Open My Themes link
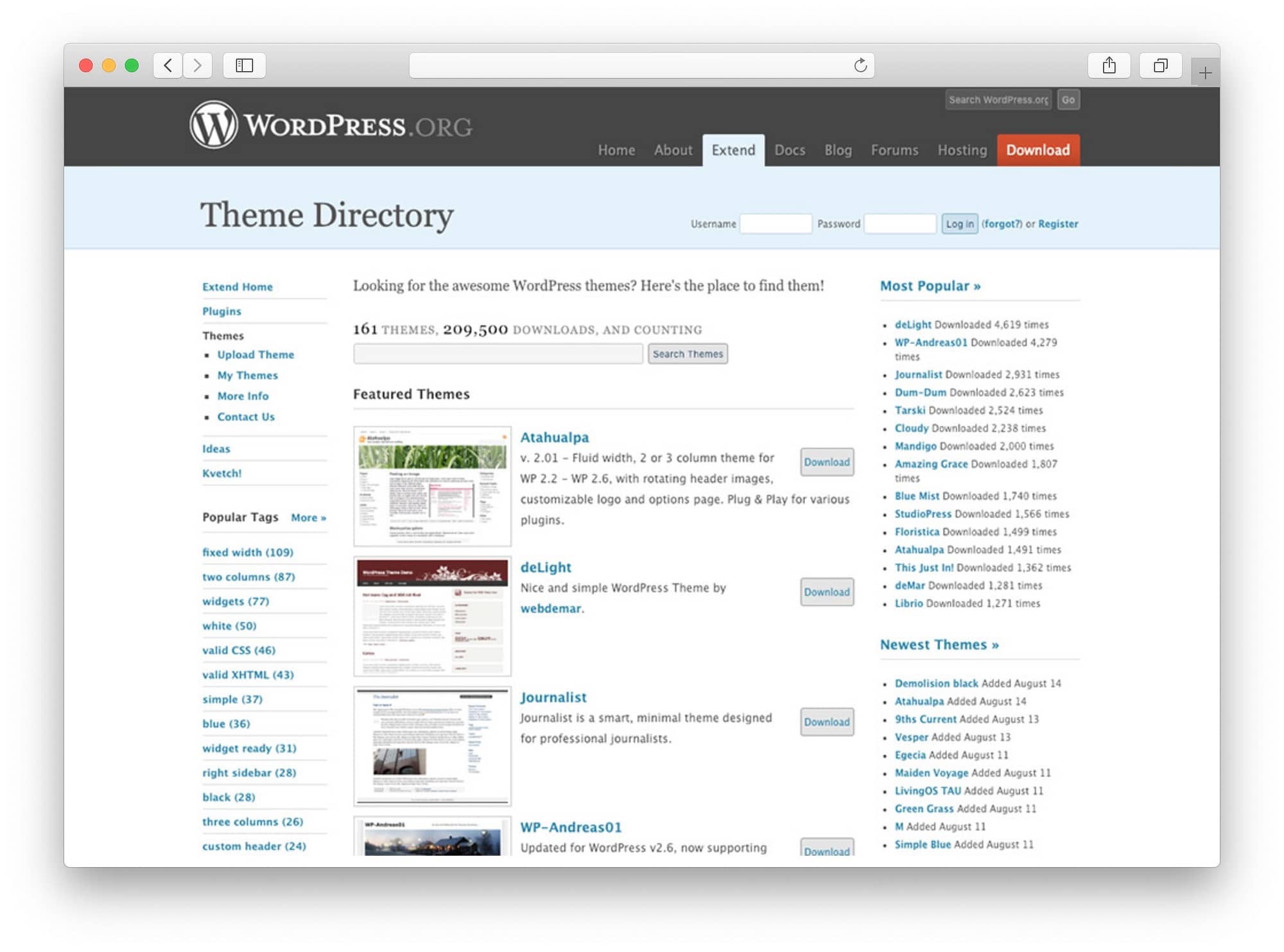 248,376
